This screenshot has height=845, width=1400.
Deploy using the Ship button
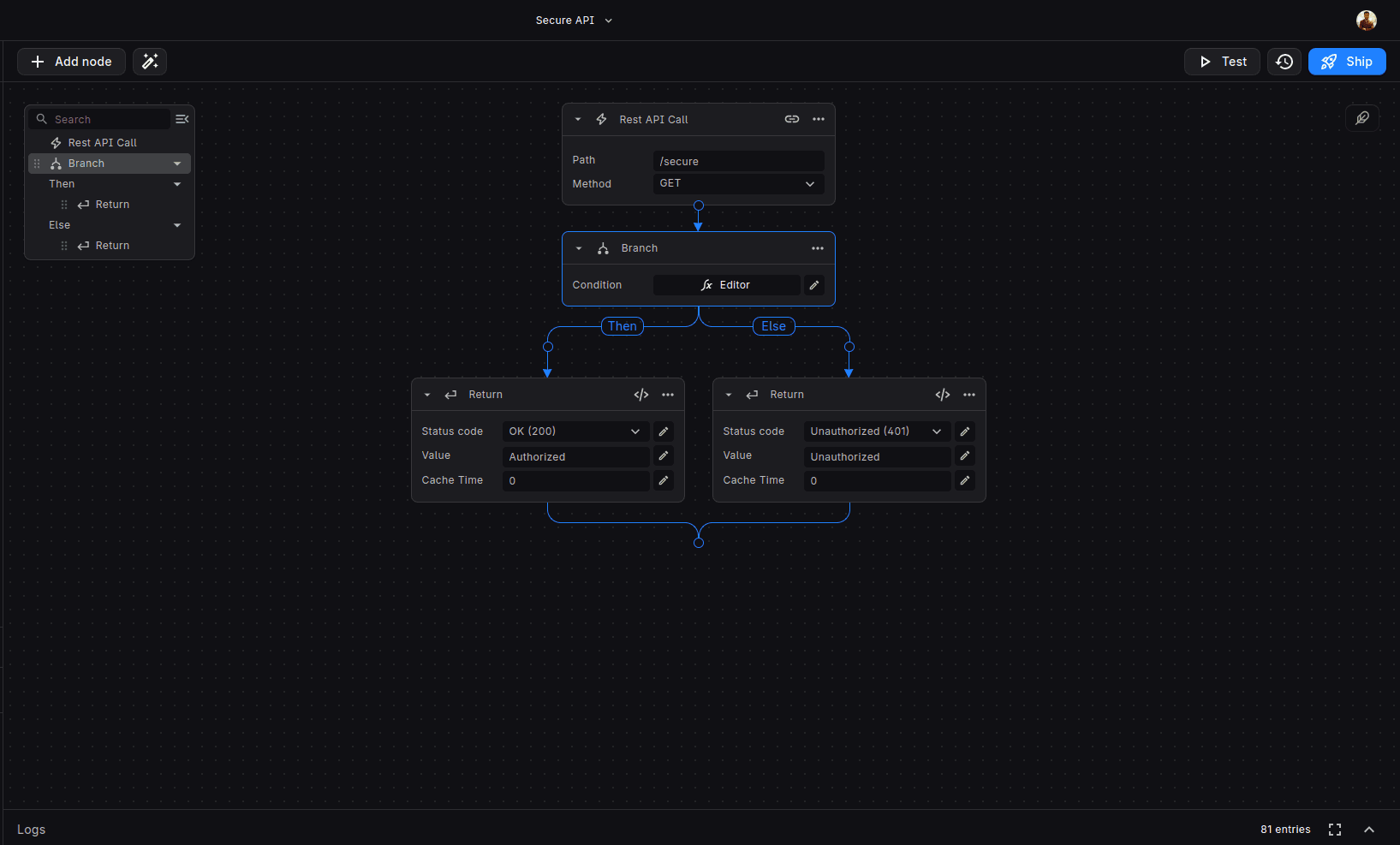[1346, 61]
